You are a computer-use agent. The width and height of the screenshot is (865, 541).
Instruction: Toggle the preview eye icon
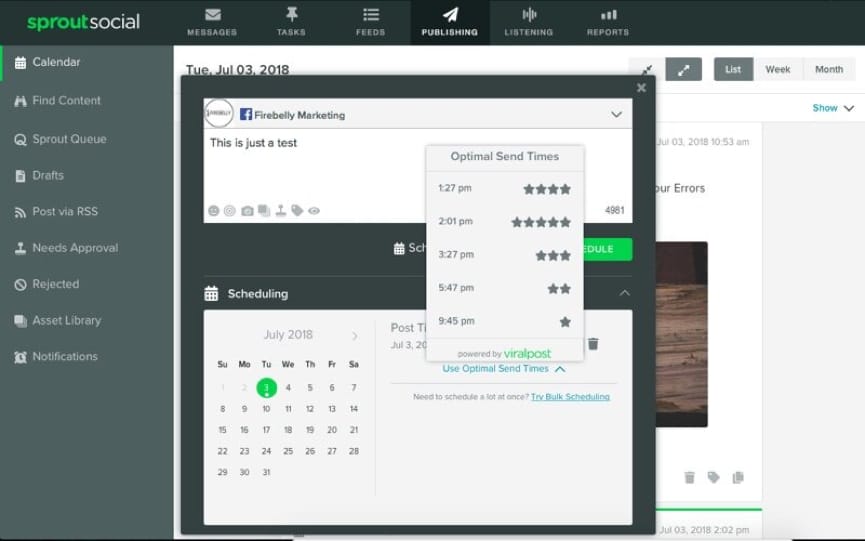coord(314,211)
